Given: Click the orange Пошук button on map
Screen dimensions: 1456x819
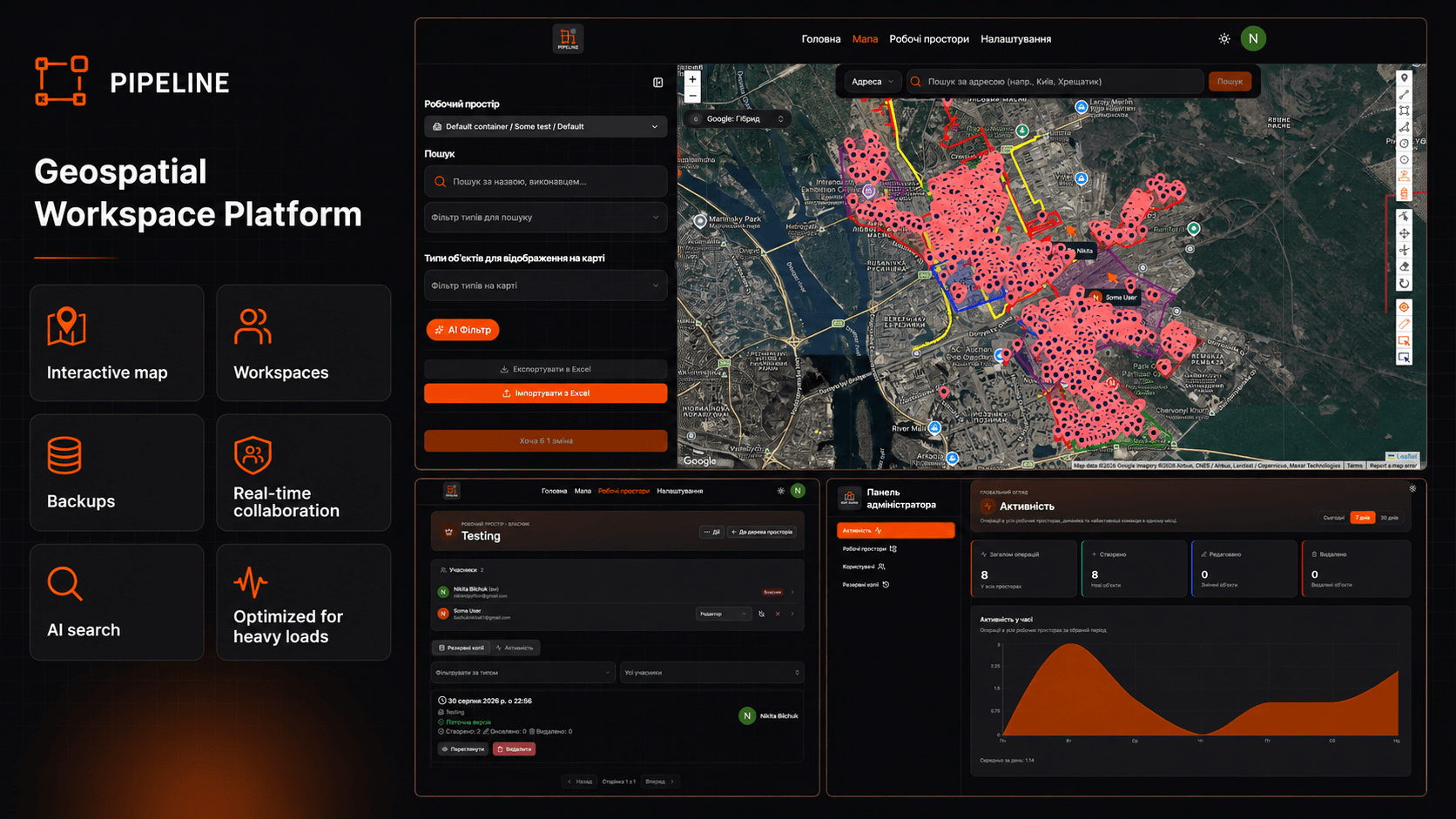Looking at the screenshot, I should [x=1230, y=82].
